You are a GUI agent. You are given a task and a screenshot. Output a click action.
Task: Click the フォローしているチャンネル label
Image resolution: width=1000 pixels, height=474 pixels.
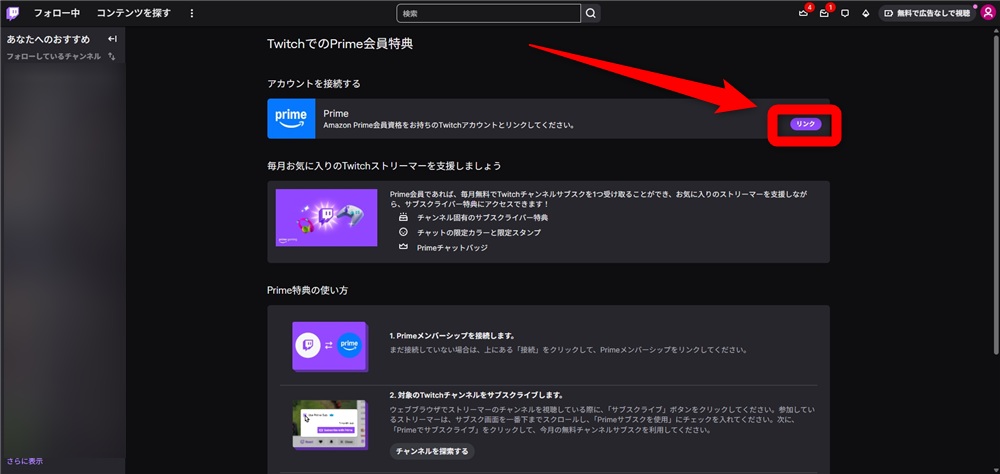point(54,56)
